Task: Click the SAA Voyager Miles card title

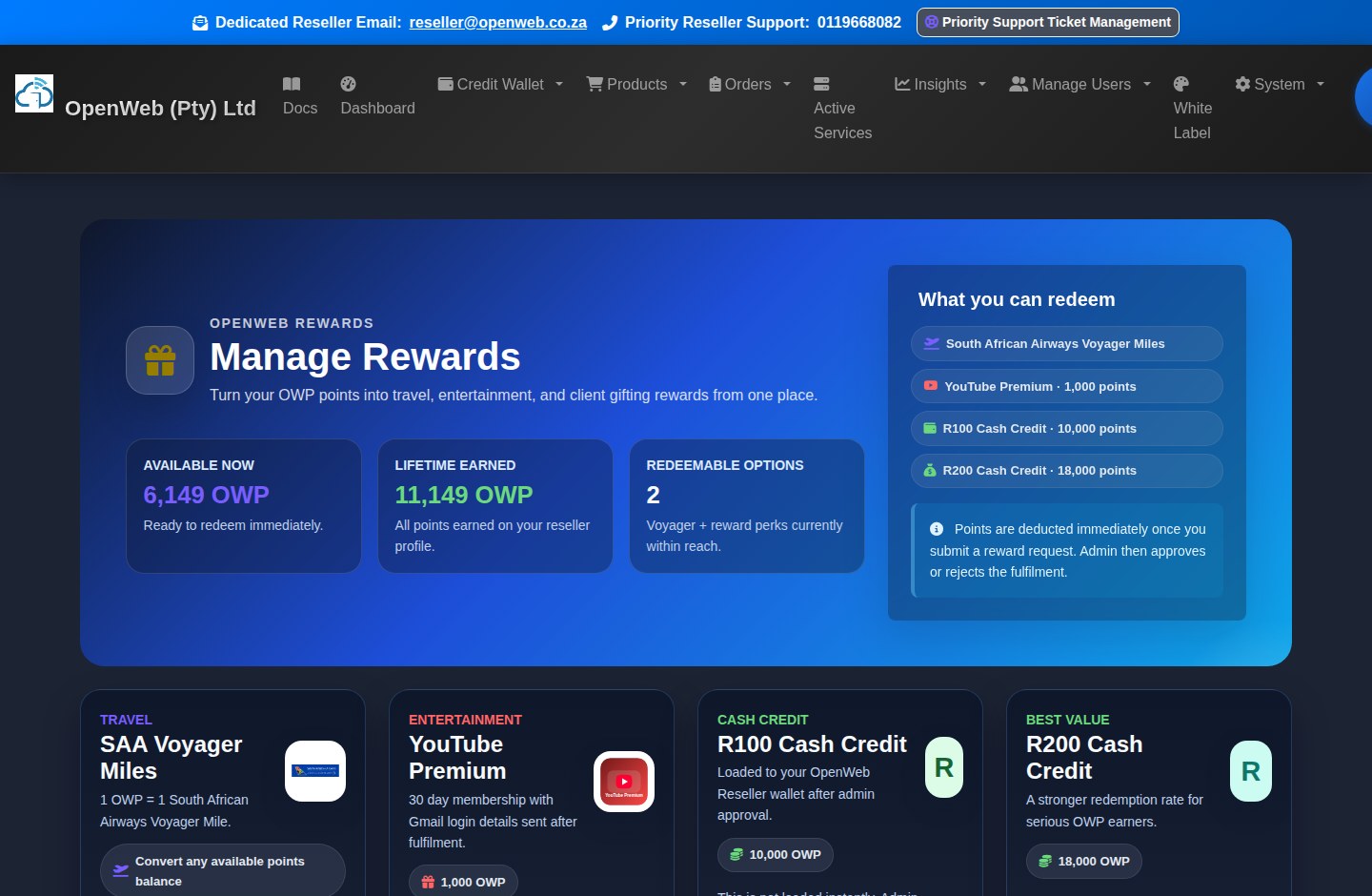Action: (171, 758)
